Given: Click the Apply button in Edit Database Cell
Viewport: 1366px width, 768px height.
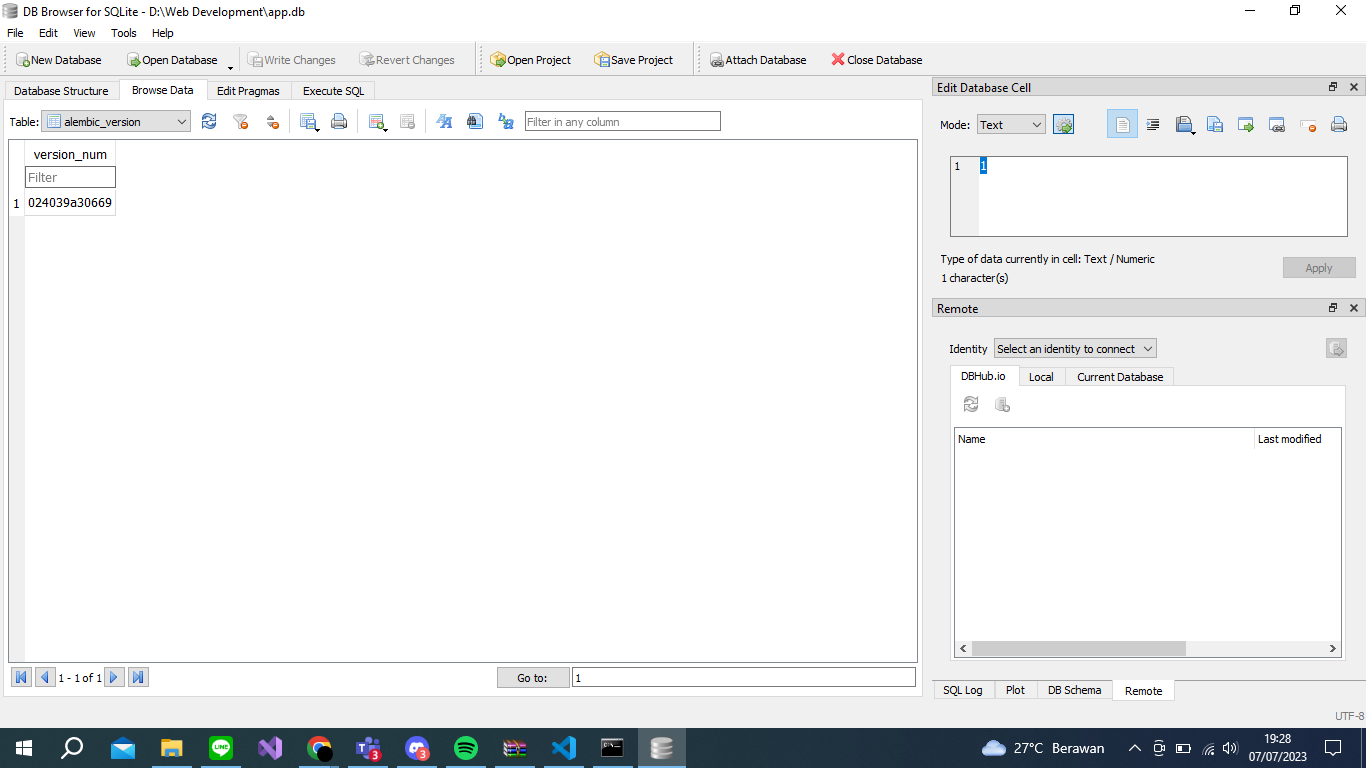Looking at the screenshot, I should pyautogui.click(x=1319, y=267).
